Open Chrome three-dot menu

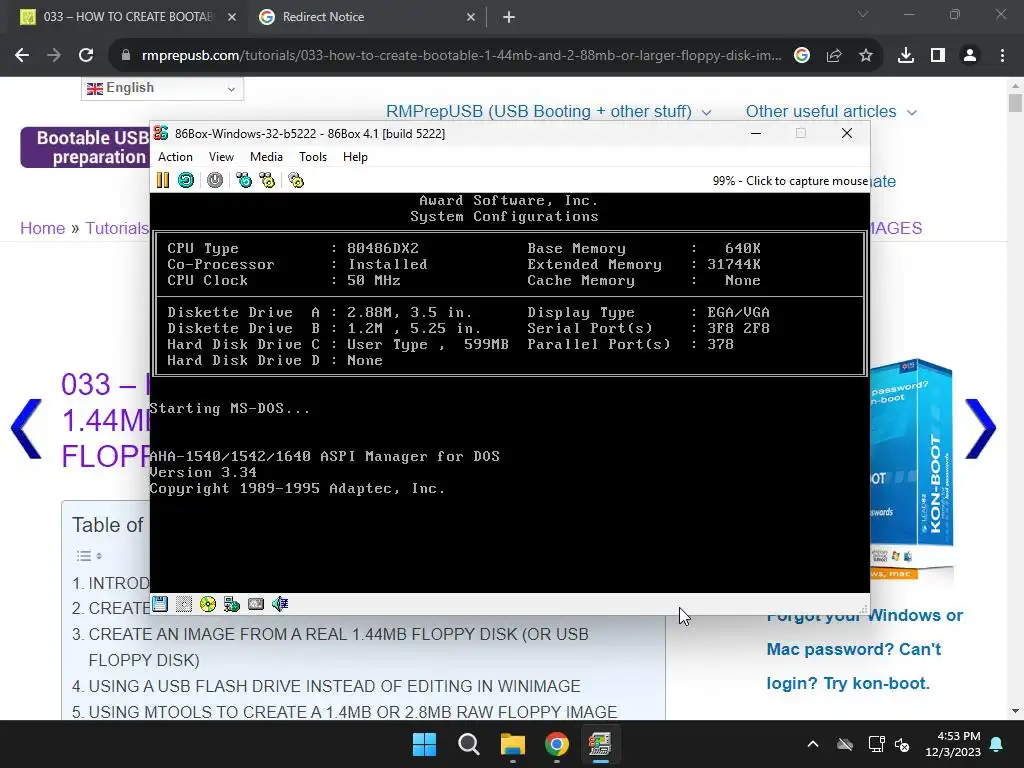tap(1002, 56)
